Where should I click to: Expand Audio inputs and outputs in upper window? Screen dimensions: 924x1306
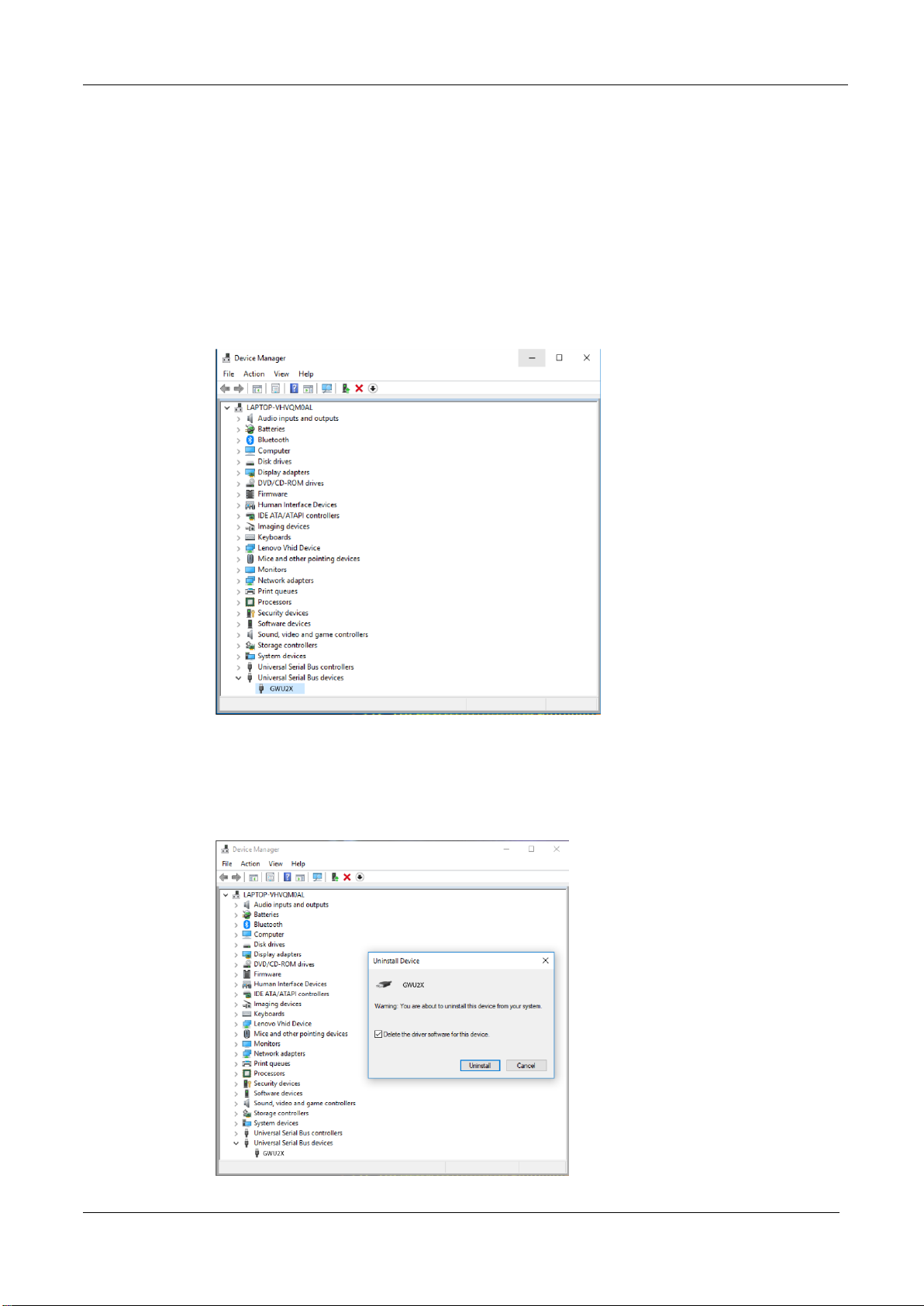click(239, 419)
